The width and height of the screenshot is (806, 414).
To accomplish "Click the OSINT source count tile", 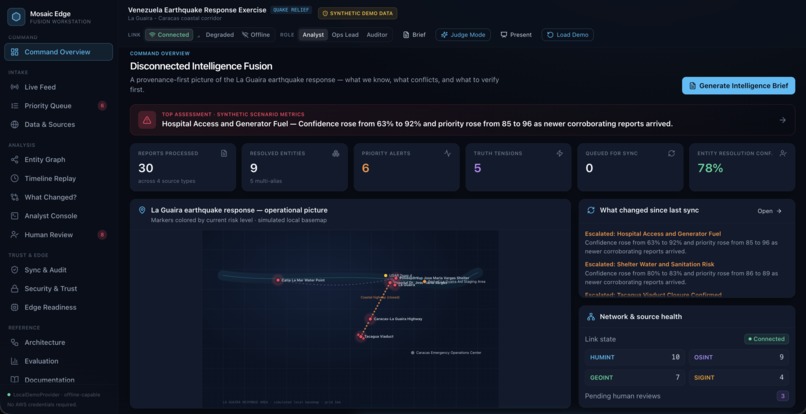I will click(x=739, y=357).
